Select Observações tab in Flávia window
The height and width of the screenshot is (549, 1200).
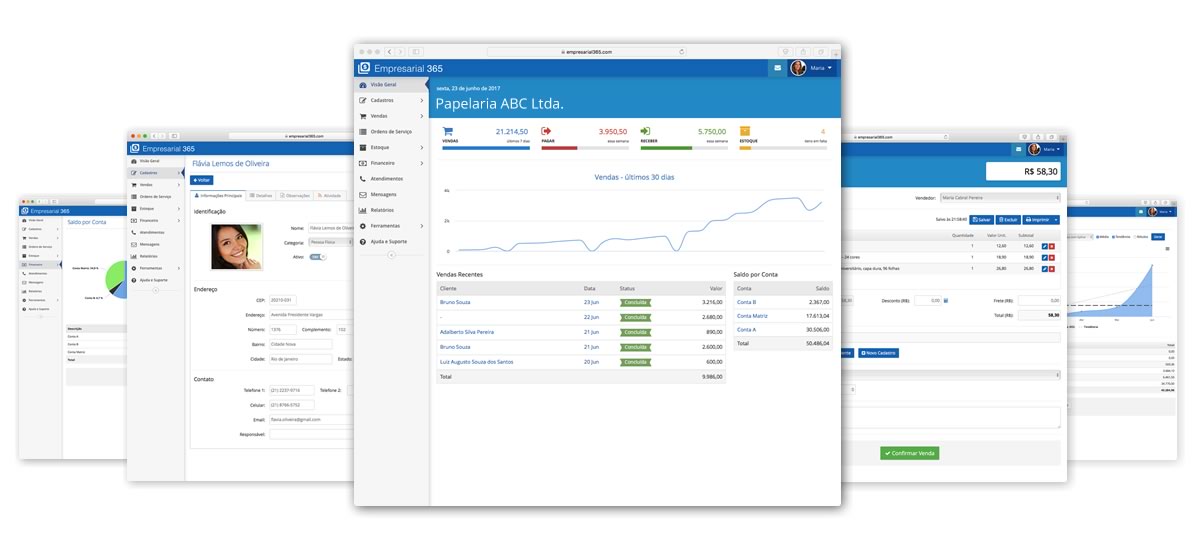pyautogui.click(x=295, y=195)
